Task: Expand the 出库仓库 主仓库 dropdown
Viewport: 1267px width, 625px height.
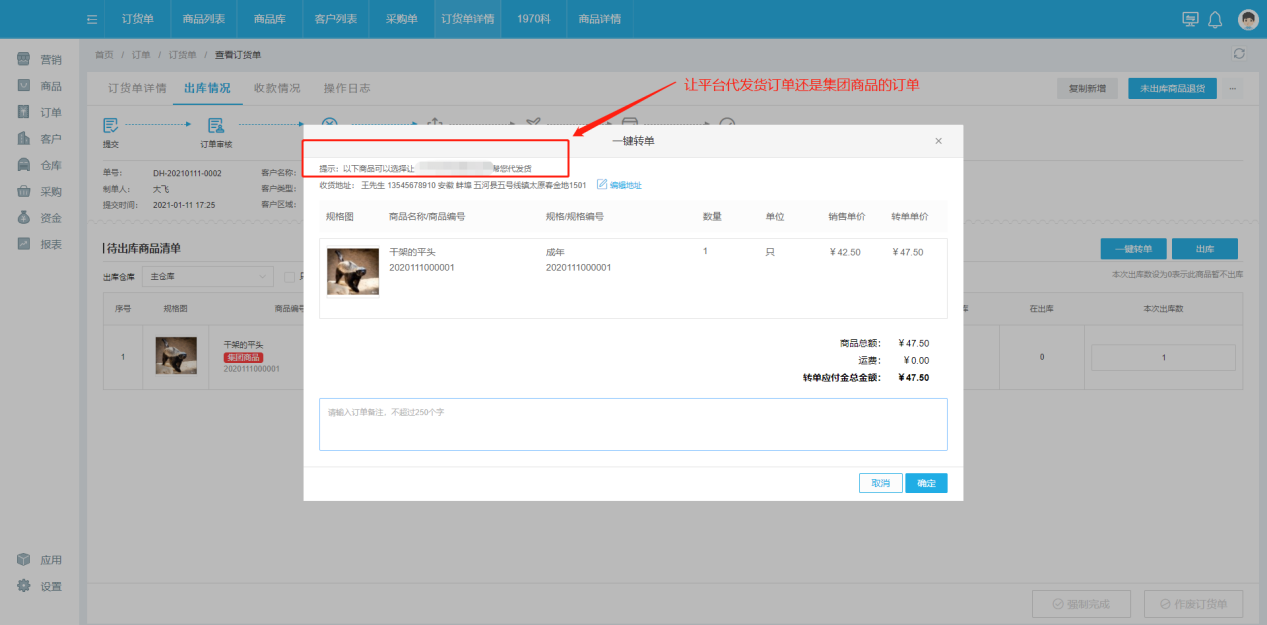Action: [206, 277]
